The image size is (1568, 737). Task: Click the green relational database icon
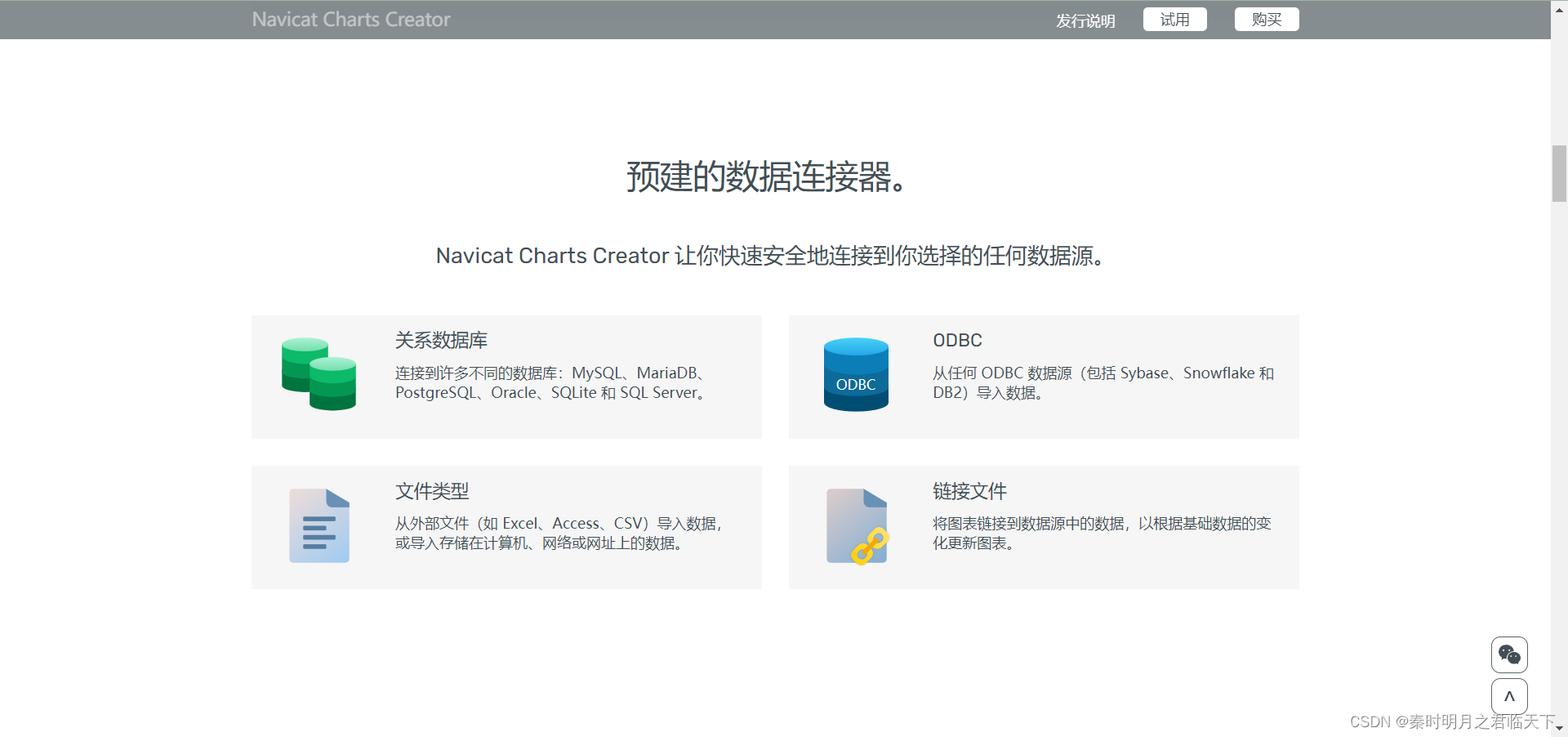[318, 374]
